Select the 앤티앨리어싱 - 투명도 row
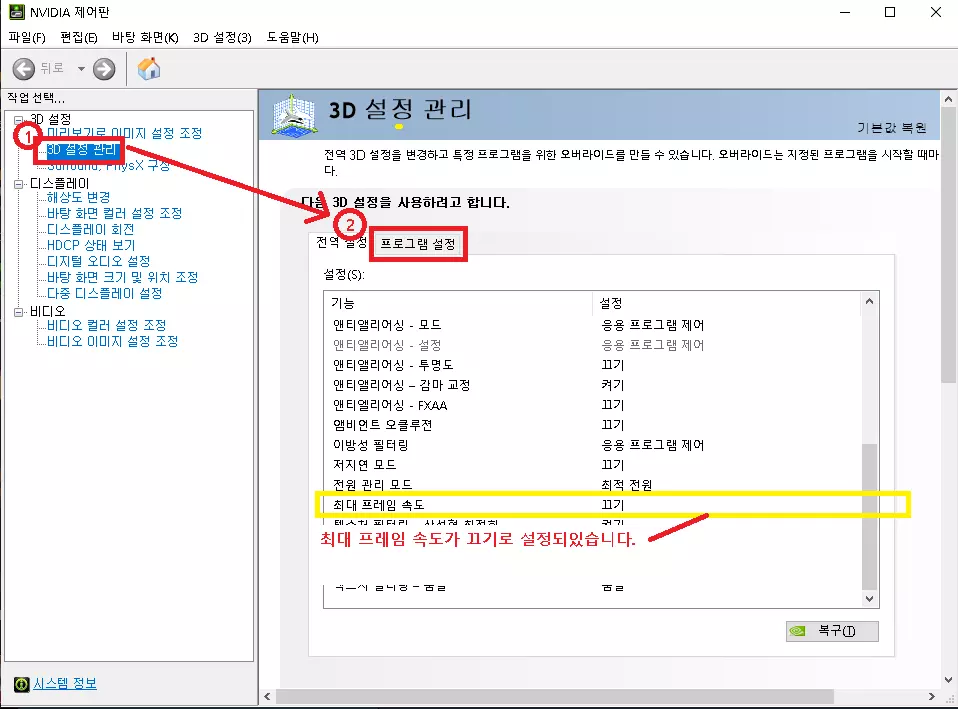 point(592,365)
